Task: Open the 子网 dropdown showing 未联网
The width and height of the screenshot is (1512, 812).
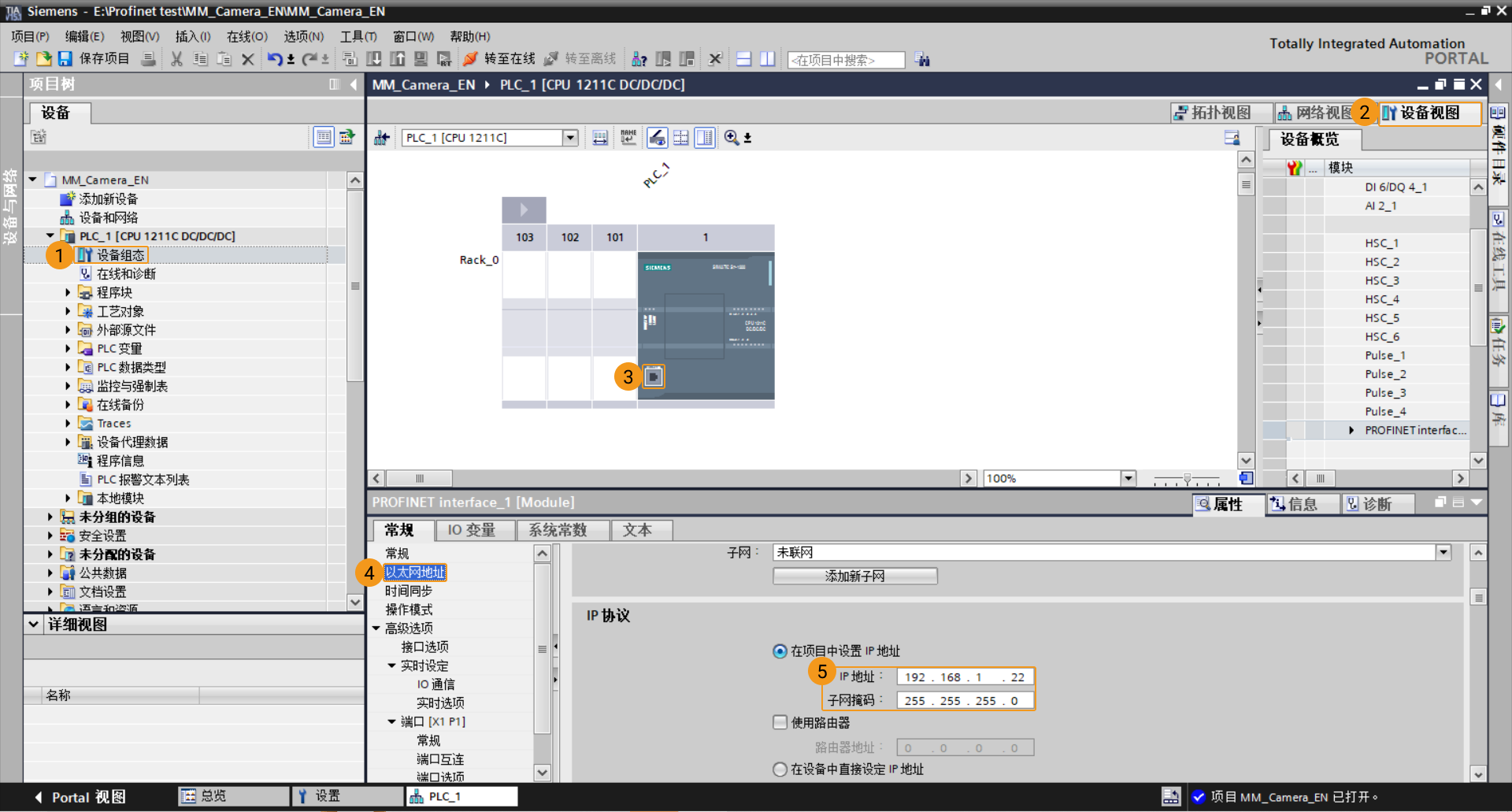Action: (1443, 552)
